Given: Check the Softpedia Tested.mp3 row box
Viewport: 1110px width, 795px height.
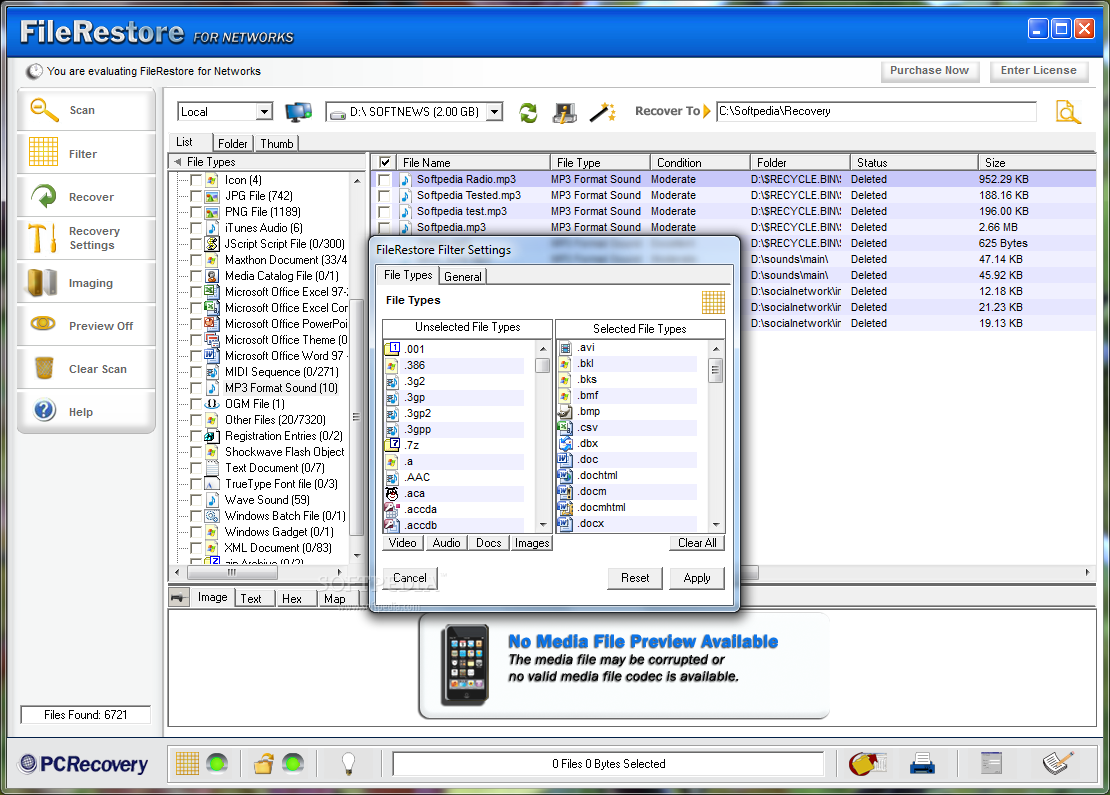Looking at the screenshot, I should (x=384, y=195).
